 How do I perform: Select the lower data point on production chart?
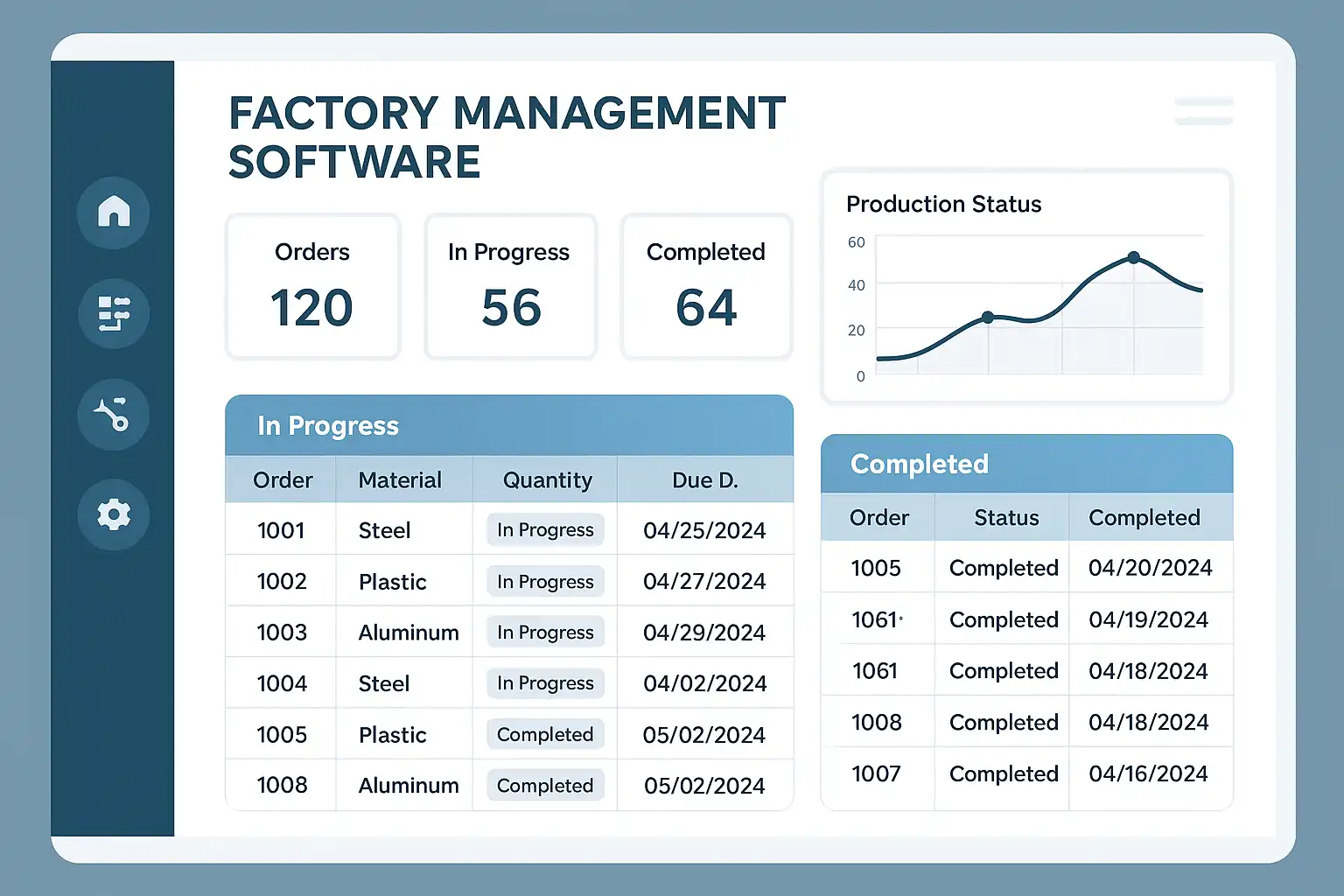coord(988,318)
